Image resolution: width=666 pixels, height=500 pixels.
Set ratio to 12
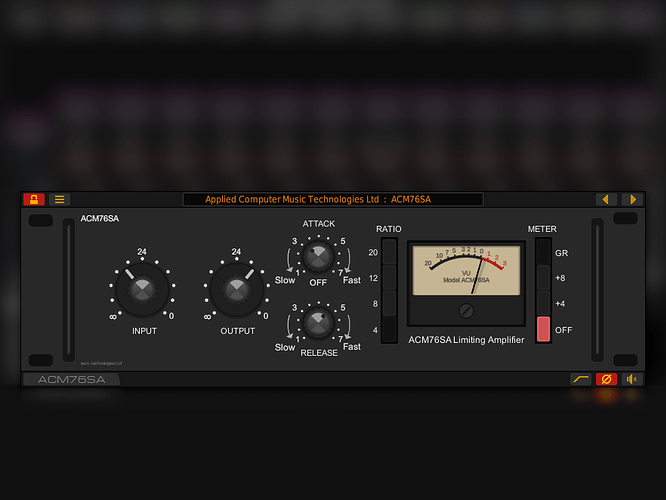point(389,278)
